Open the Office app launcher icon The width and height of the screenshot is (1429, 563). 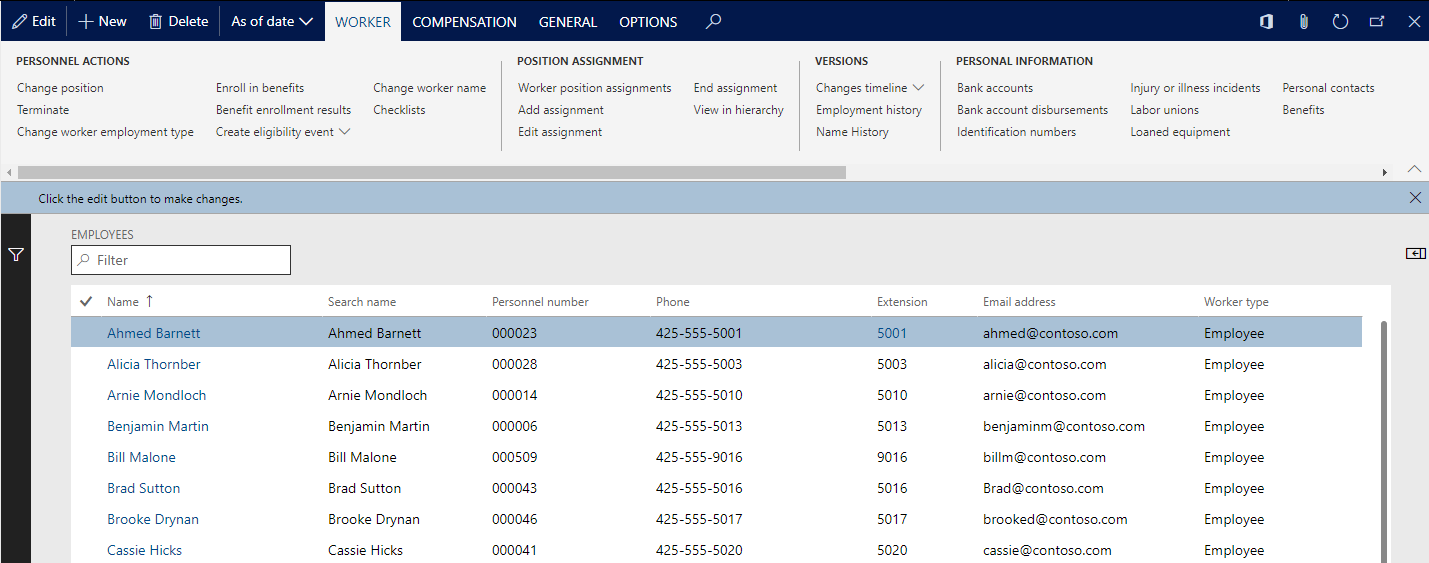tap(1266, 21)
